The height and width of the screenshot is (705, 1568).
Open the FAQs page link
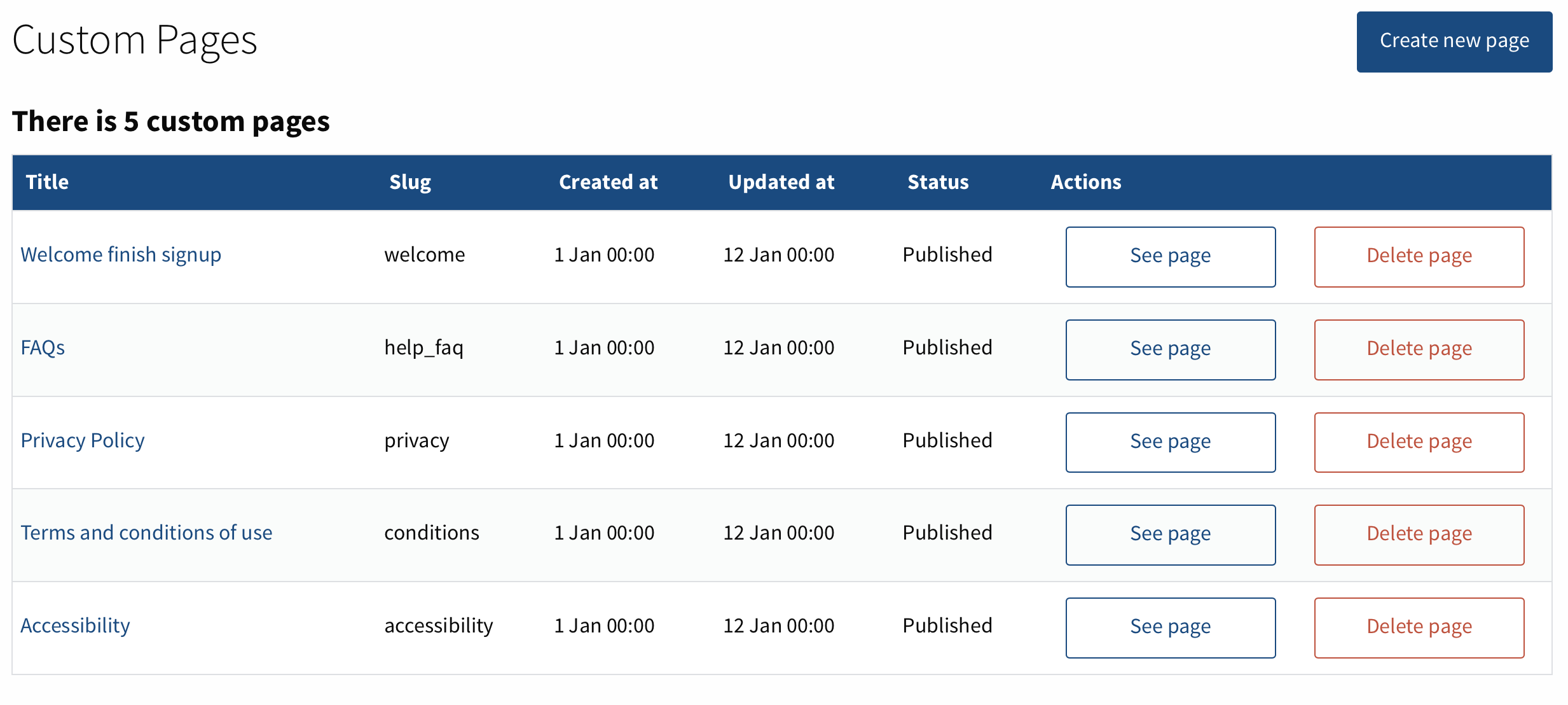point(42,347)
